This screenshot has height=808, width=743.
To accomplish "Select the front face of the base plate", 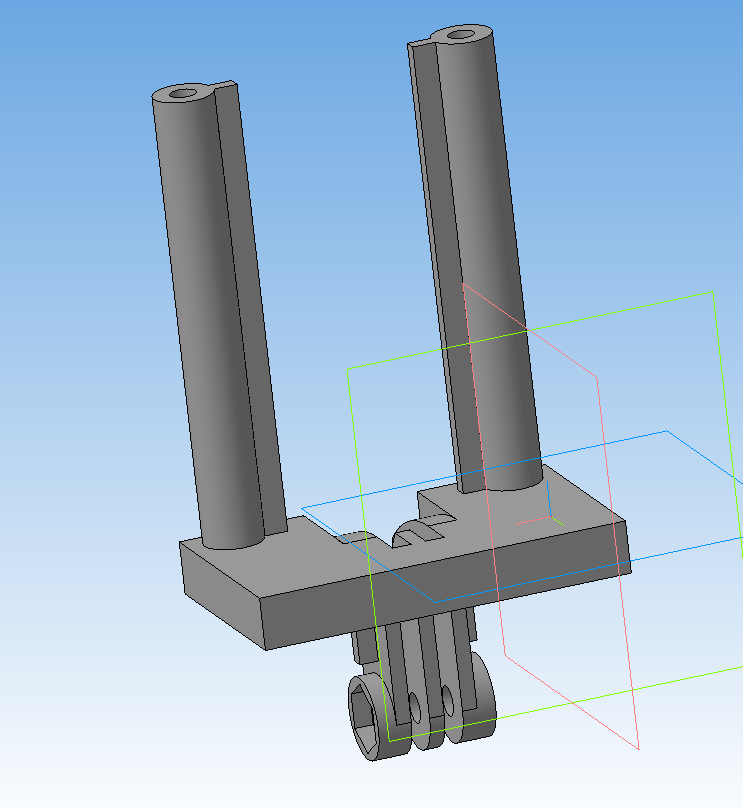I will (x=446, y=585).
